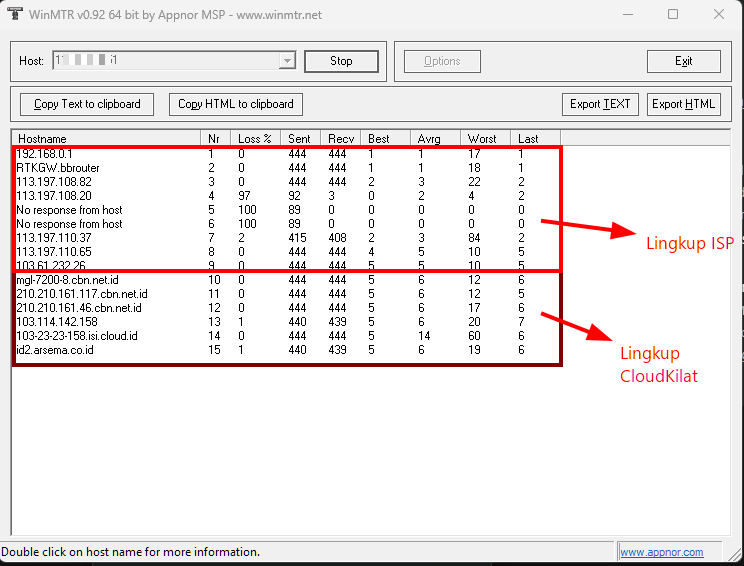Viewport: 744px width, 566px height.
Task: Click Export HTML button
Action: (683, 104)
